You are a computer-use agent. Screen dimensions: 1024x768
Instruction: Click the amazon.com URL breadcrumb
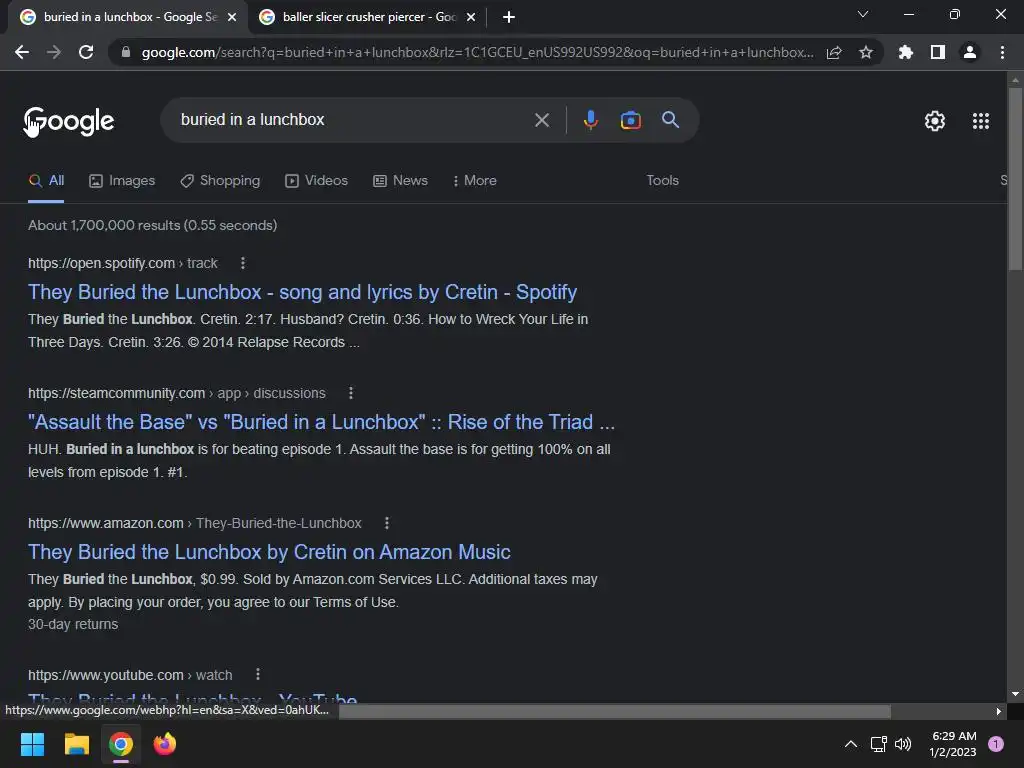click(x=195, y=523)
